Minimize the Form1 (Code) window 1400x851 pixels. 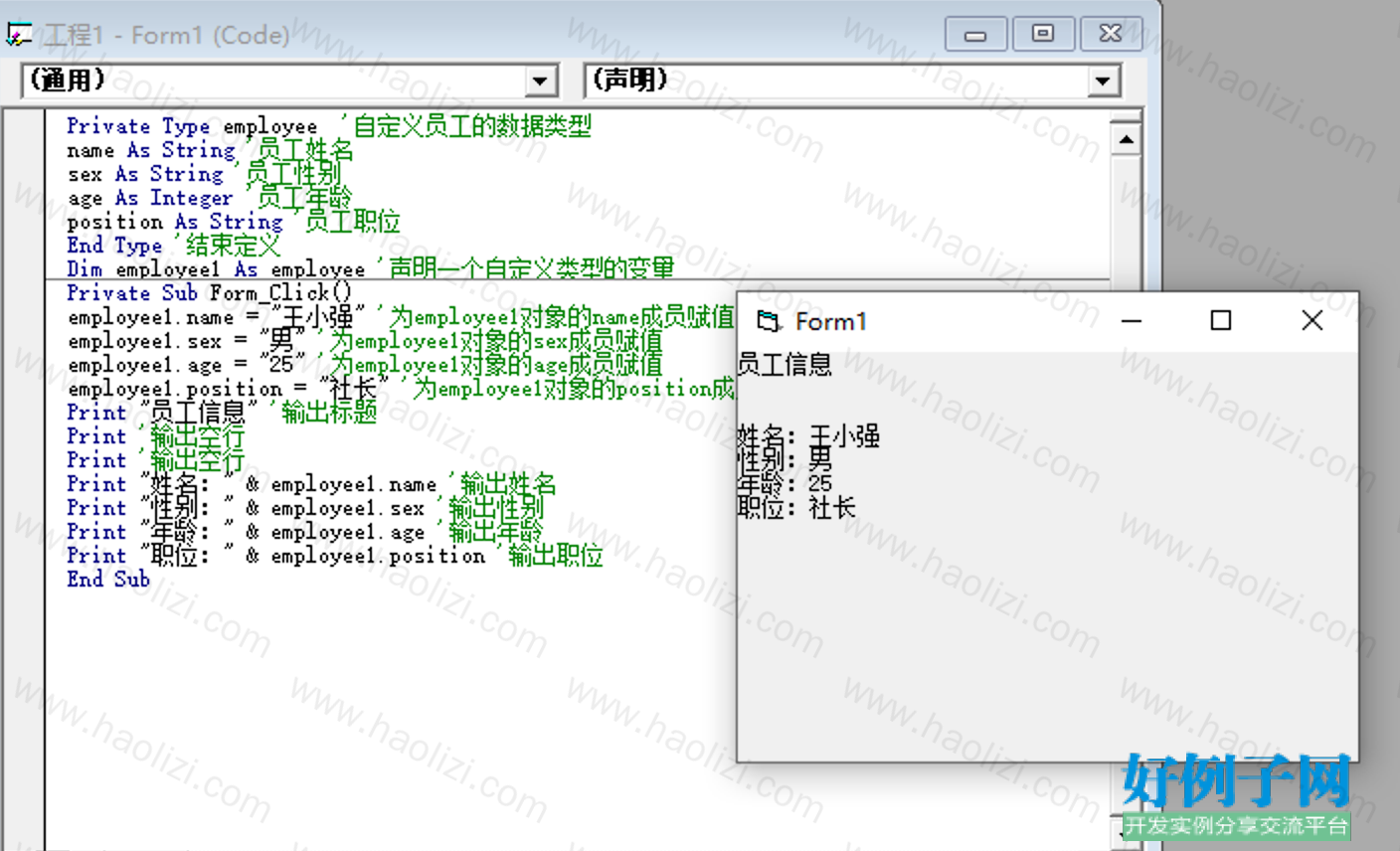coord(975,34)
